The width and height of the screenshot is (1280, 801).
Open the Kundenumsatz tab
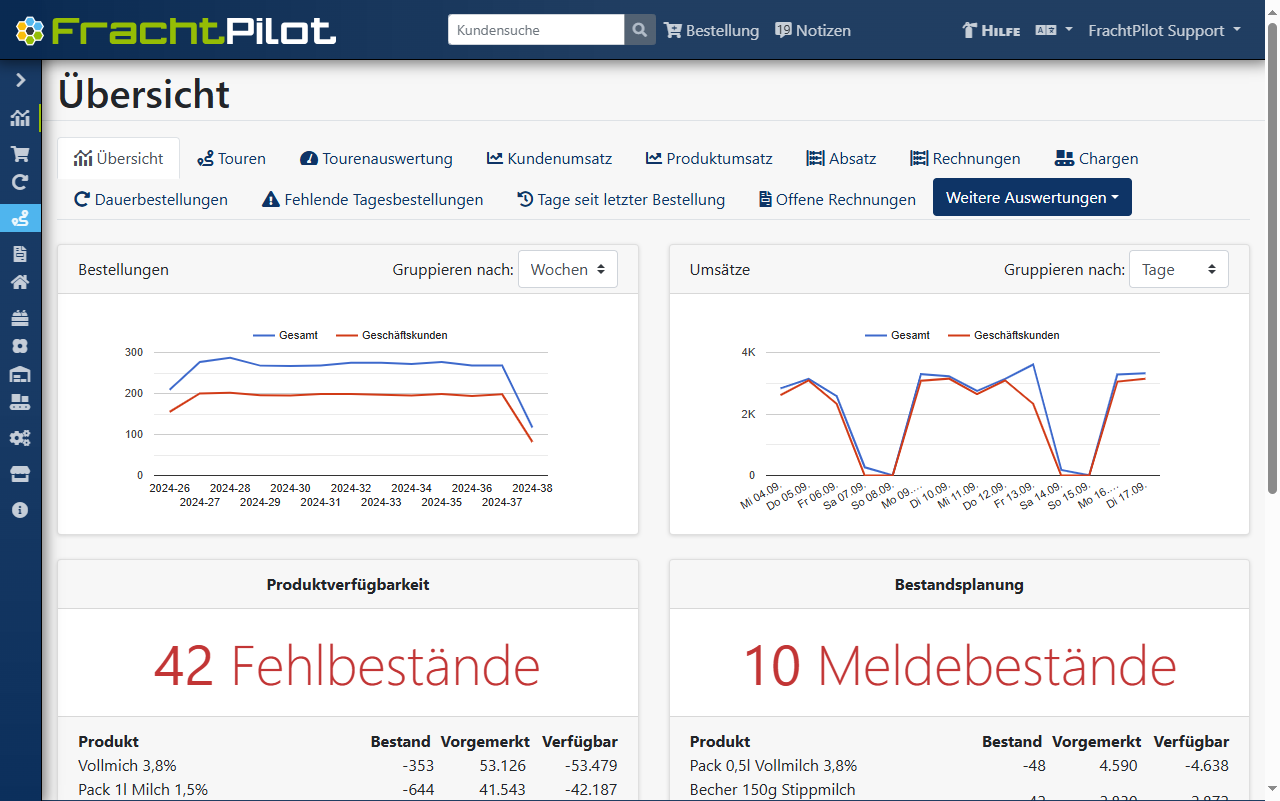click(549, 158)
